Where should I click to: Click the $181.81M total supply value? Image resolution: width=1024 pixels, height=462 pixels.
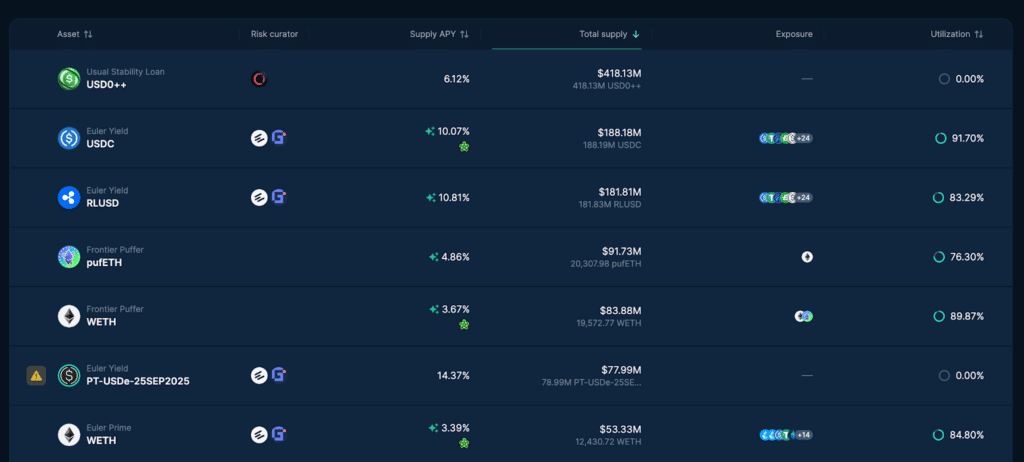click(x=620, y=192)
